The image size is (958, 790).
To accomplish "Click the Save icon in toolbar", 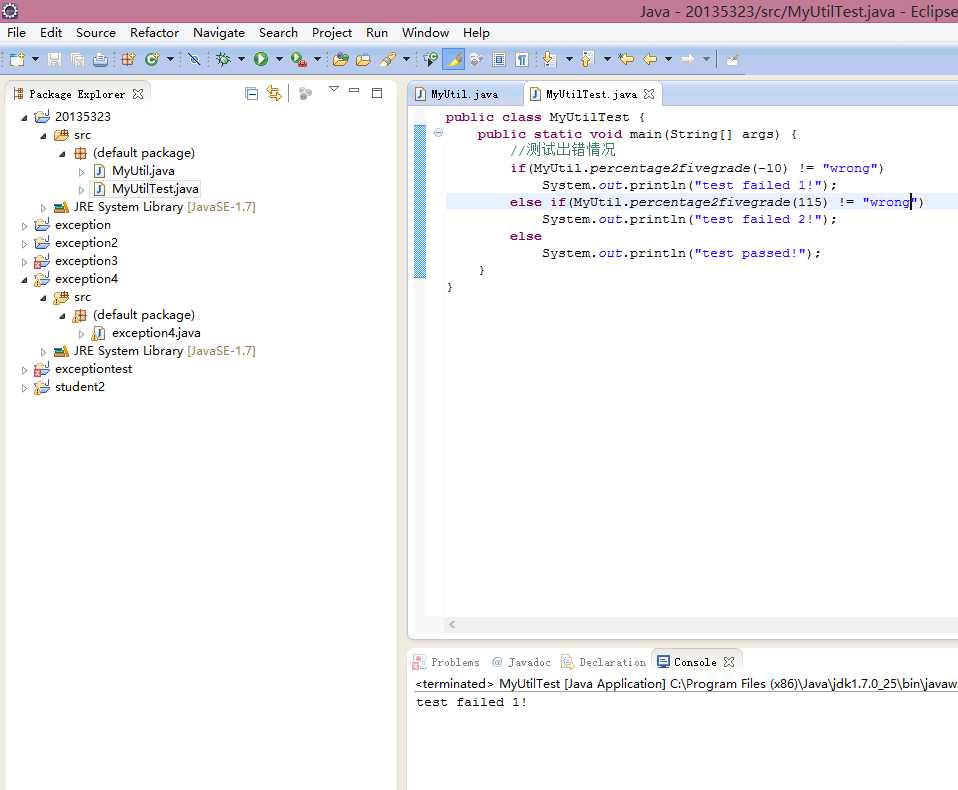I will [x=54, y=59].
